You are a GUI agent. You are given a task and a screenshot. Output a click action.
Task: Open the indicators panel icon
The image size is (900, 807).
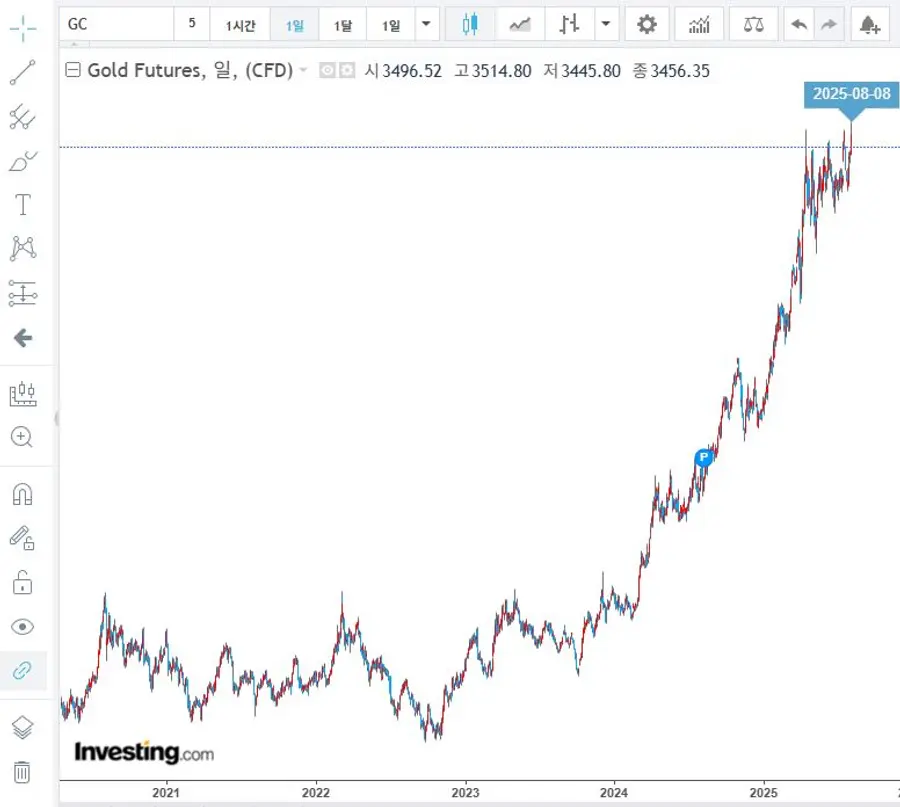point(699,25)
